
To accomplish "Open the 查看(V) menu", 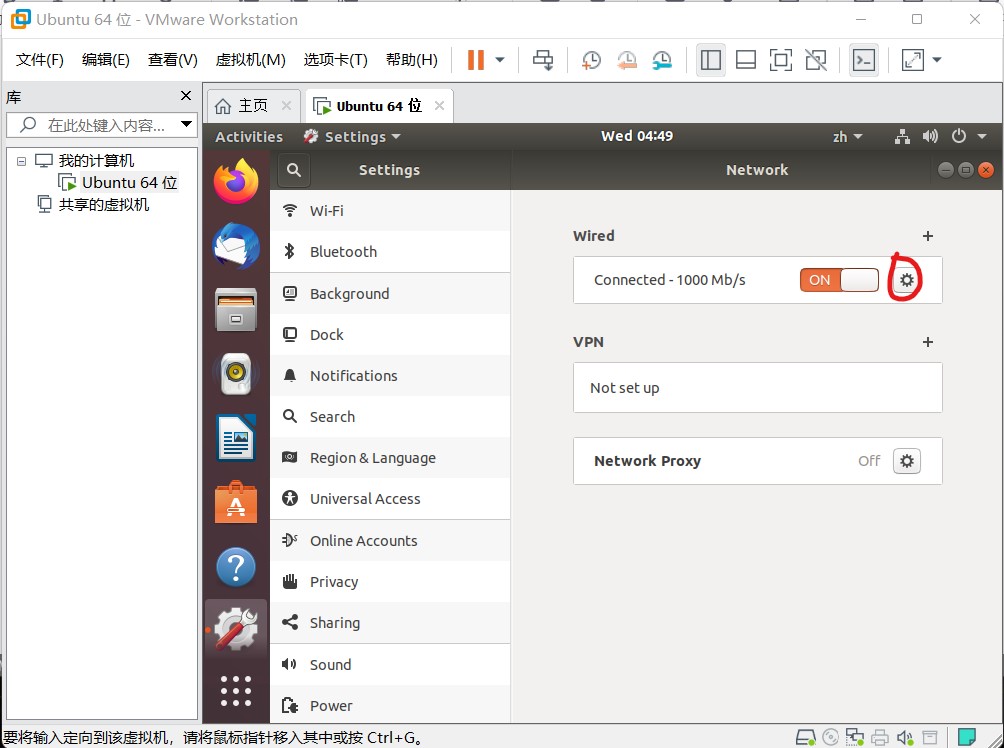I will [173, 60].
